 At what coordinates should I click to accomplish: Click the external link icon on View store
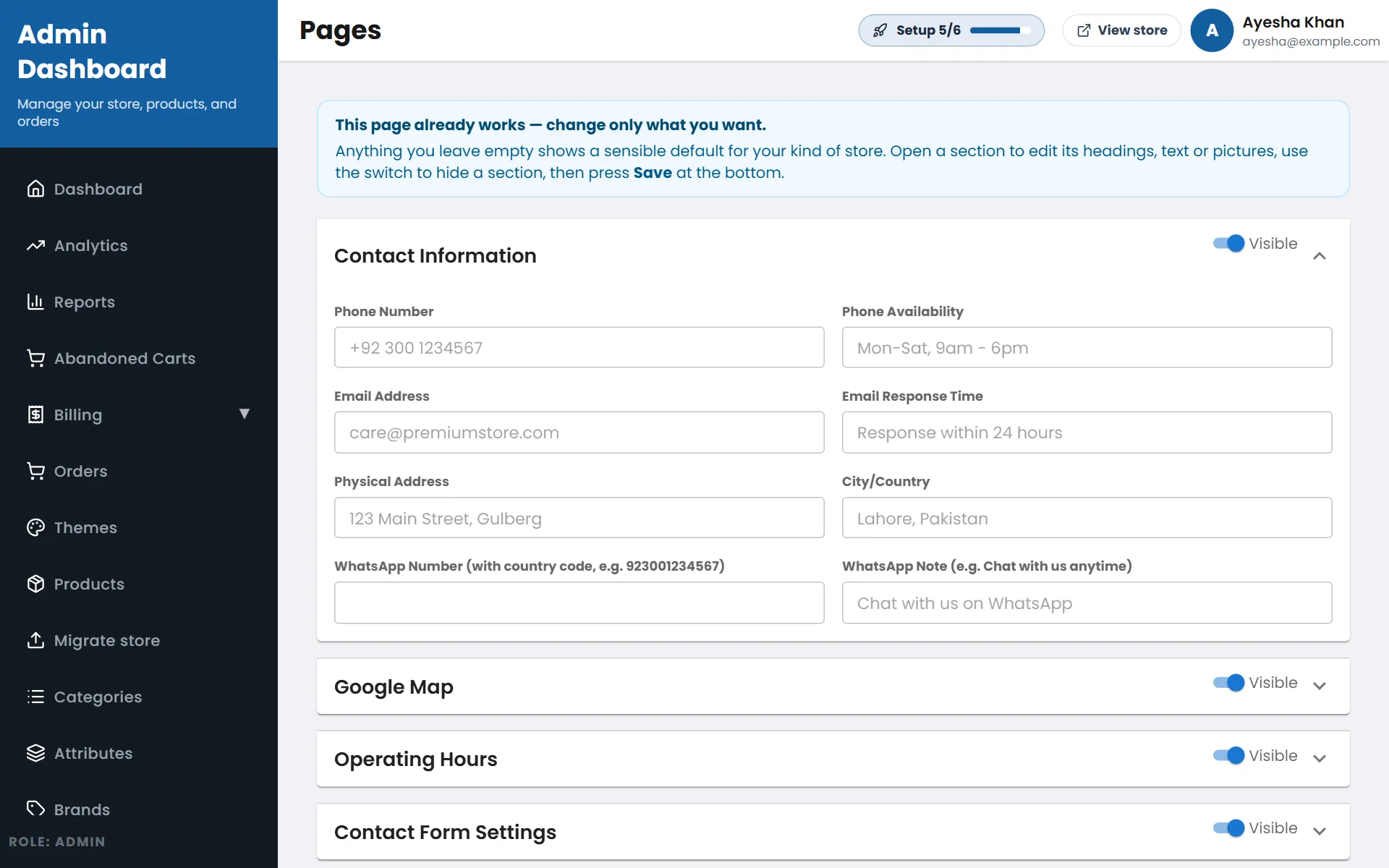point(1084,30)
